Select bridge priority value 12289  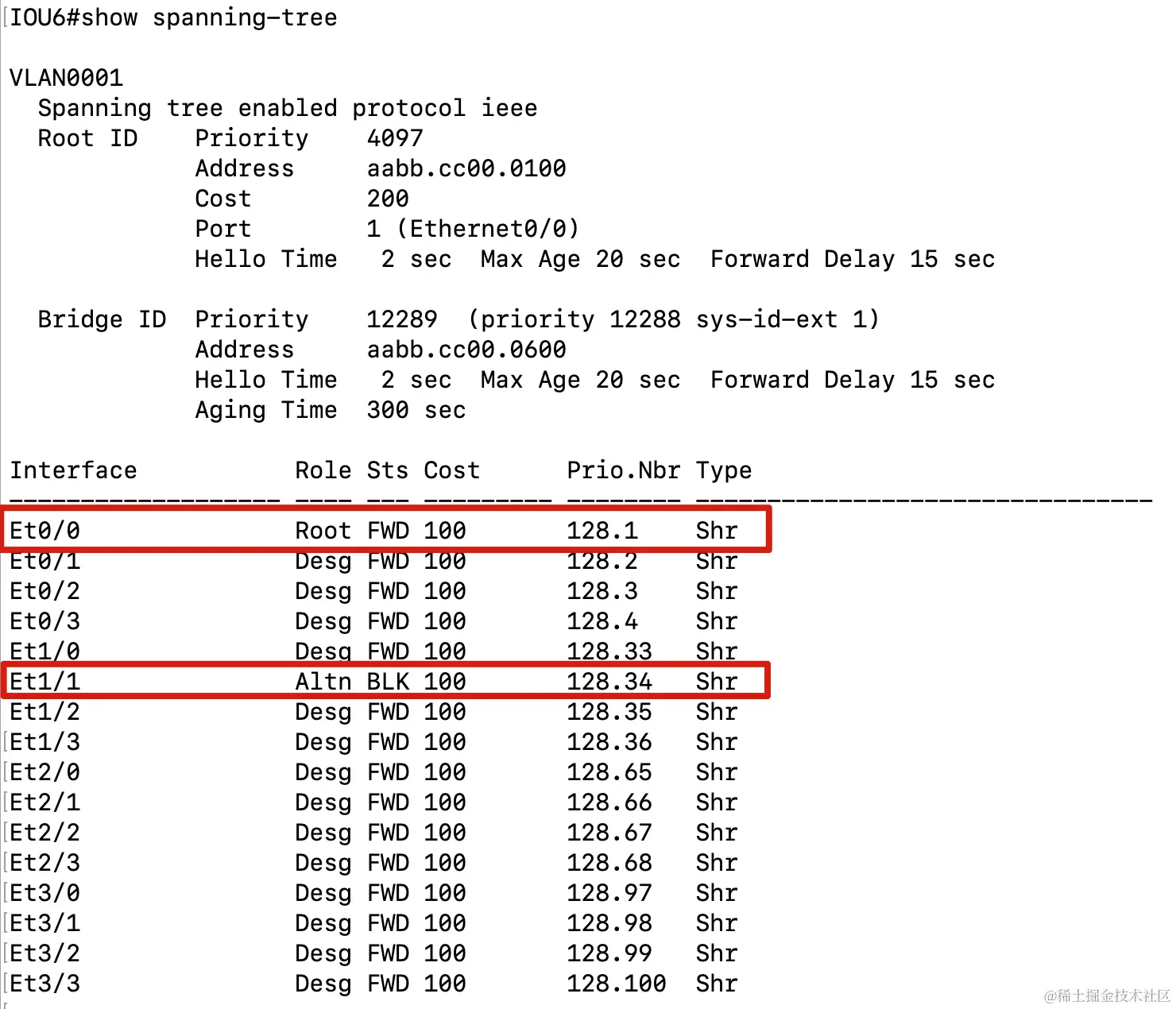click(402, 319)
